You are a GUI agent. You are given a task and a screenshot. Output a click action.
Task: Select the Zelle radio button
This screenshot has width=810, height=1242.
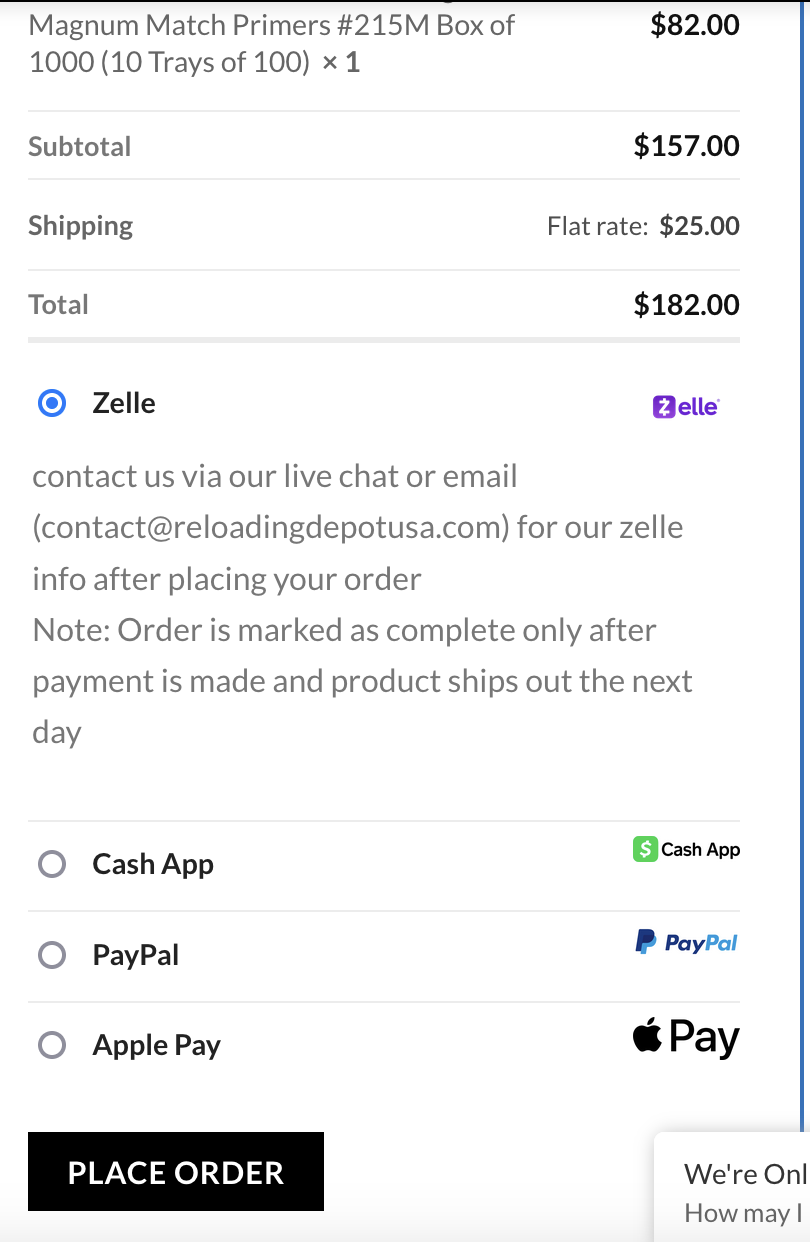click(52, 403)
